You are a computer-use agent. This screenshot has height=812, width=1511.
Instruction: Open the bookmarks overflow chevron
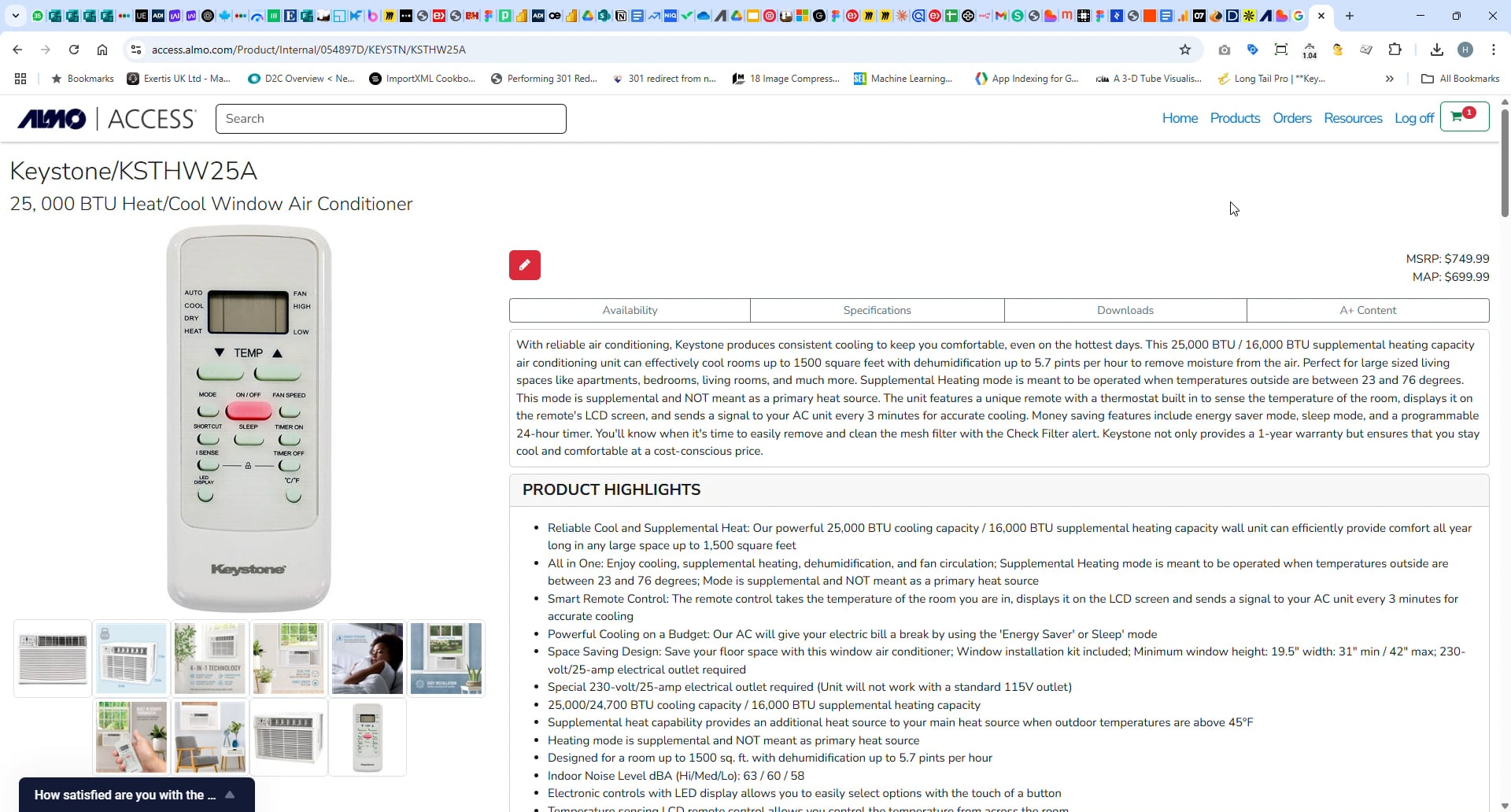(1390, 79)
